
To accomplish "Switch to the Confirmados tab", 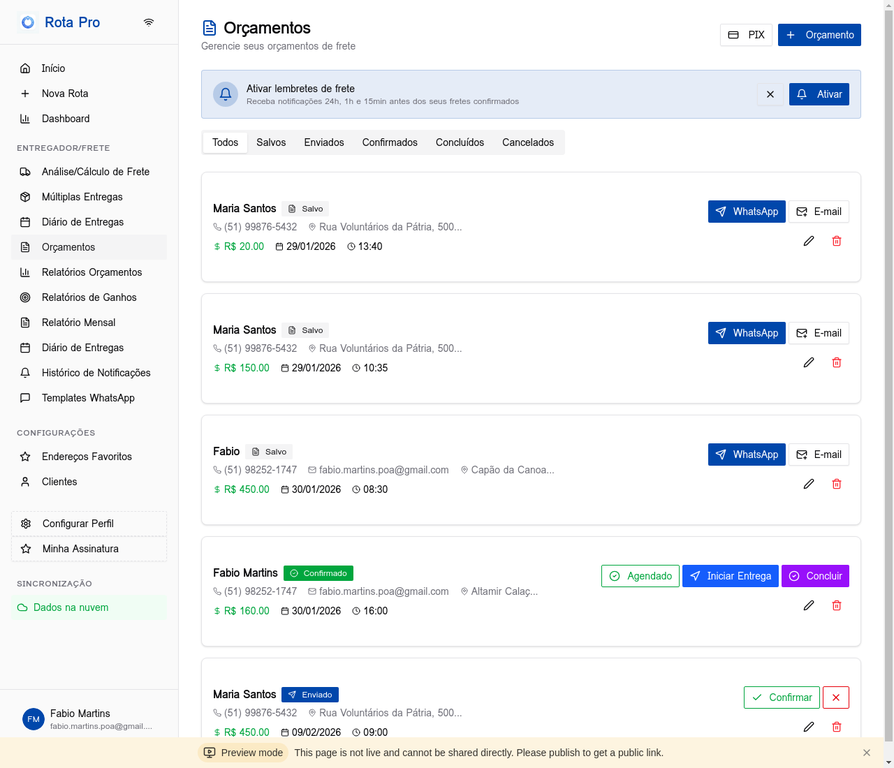I will (389, 143).
